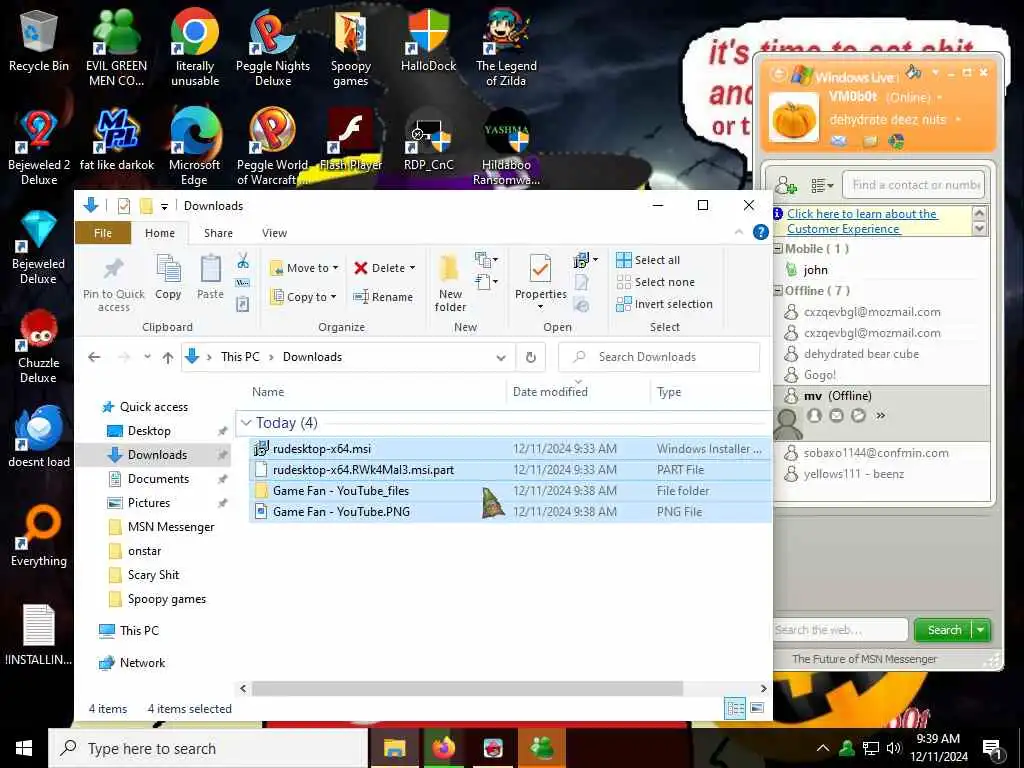Click Select none in the ribbon

click(x=655, y=282)
